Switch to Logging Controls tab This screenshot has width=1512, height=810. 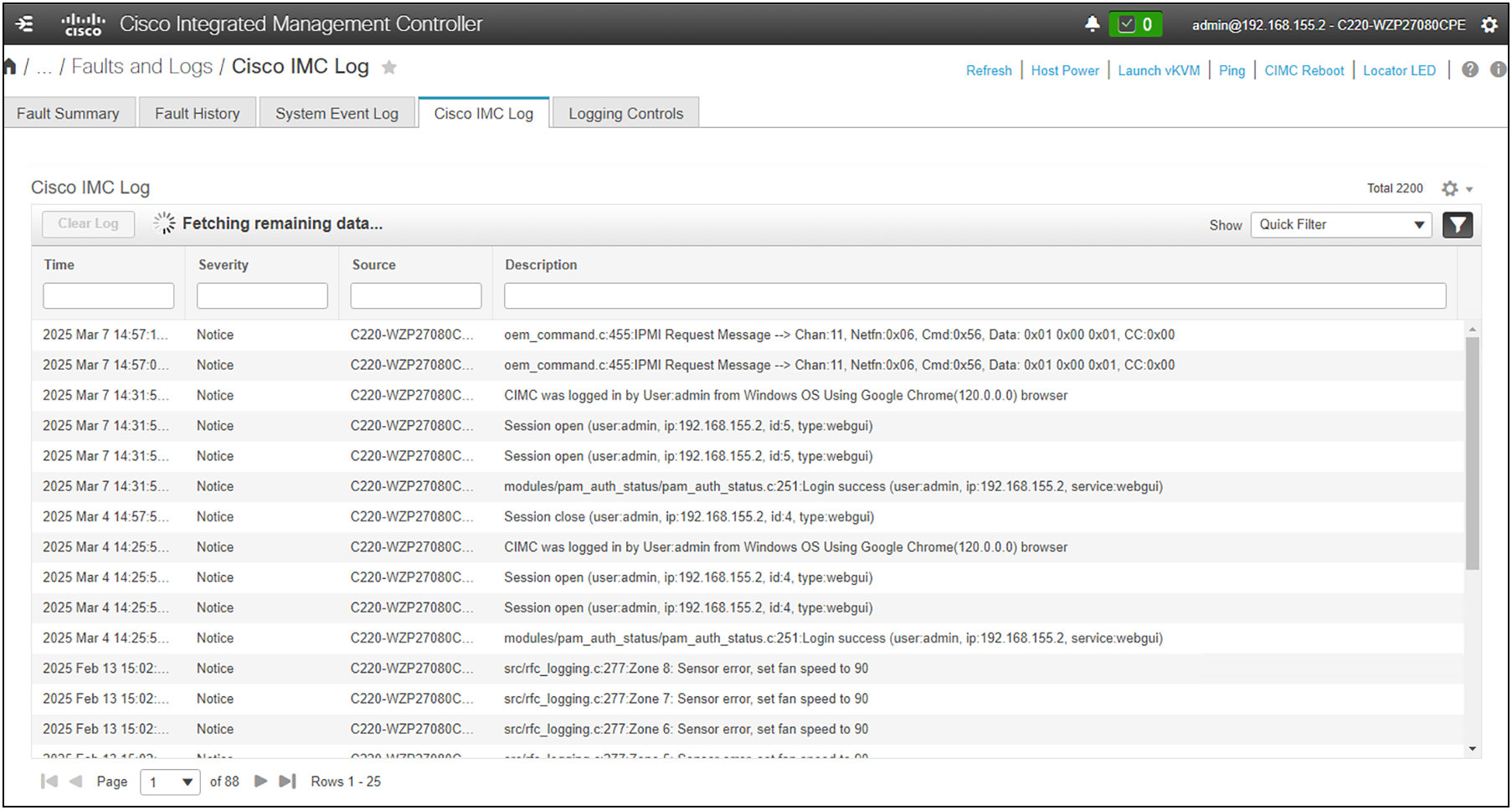pyautogui.click(x=625, y=113)
